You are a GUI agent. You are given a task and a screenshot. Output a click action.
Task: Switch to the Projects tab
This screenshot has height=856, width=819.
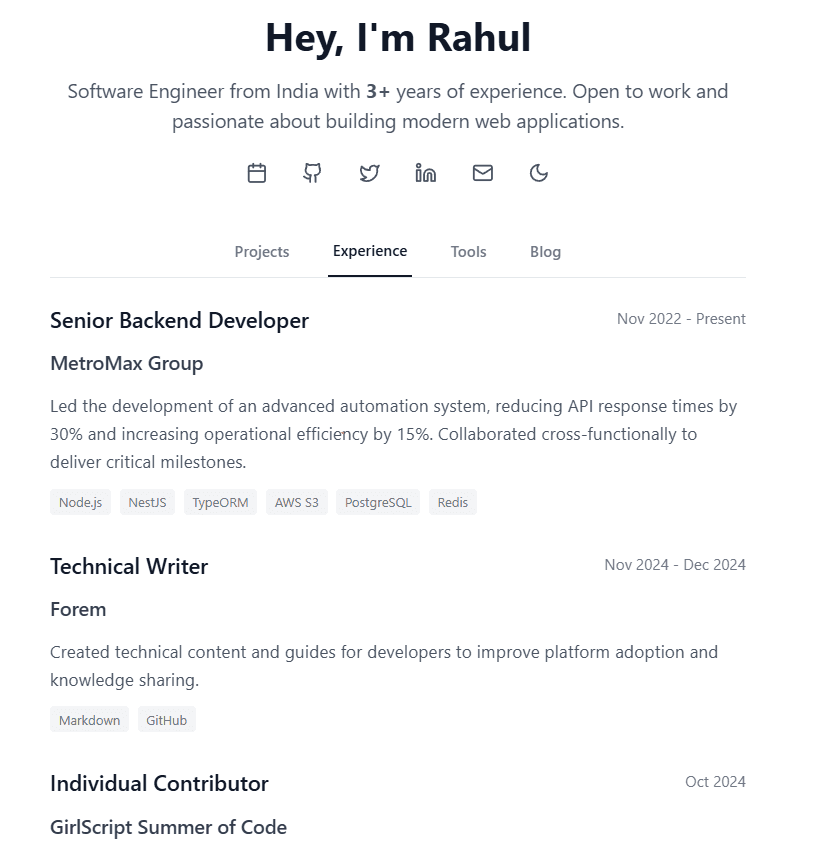point(261,251)
